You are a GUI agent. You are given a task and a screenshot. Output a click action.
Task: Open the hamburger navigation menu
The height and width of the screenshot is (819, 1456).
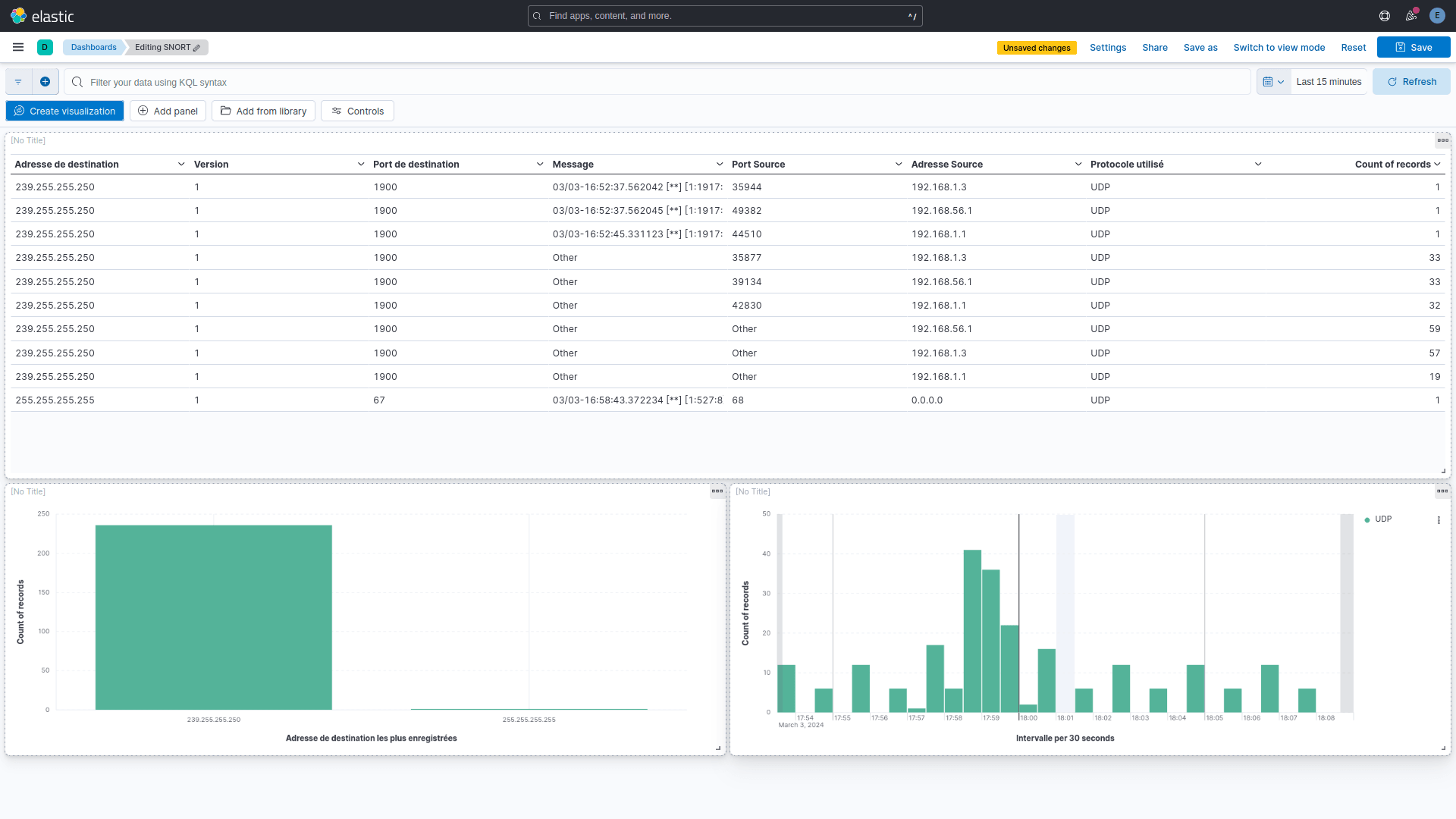[18, 47]
